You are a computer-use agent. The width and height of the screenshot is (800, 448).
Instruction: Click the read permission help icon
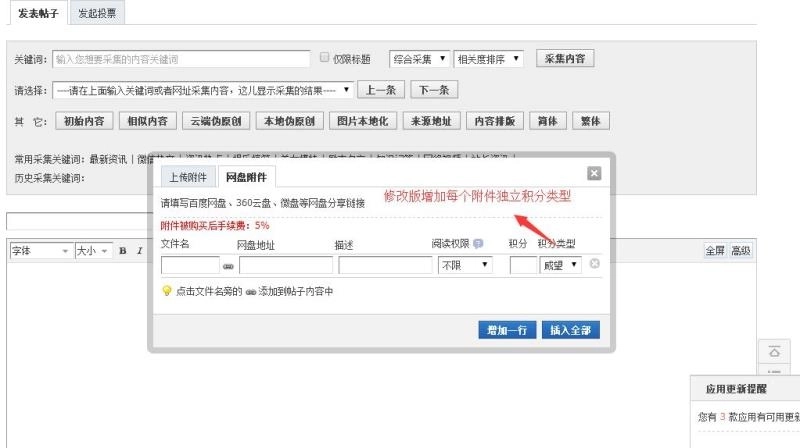tap(478, 243)
